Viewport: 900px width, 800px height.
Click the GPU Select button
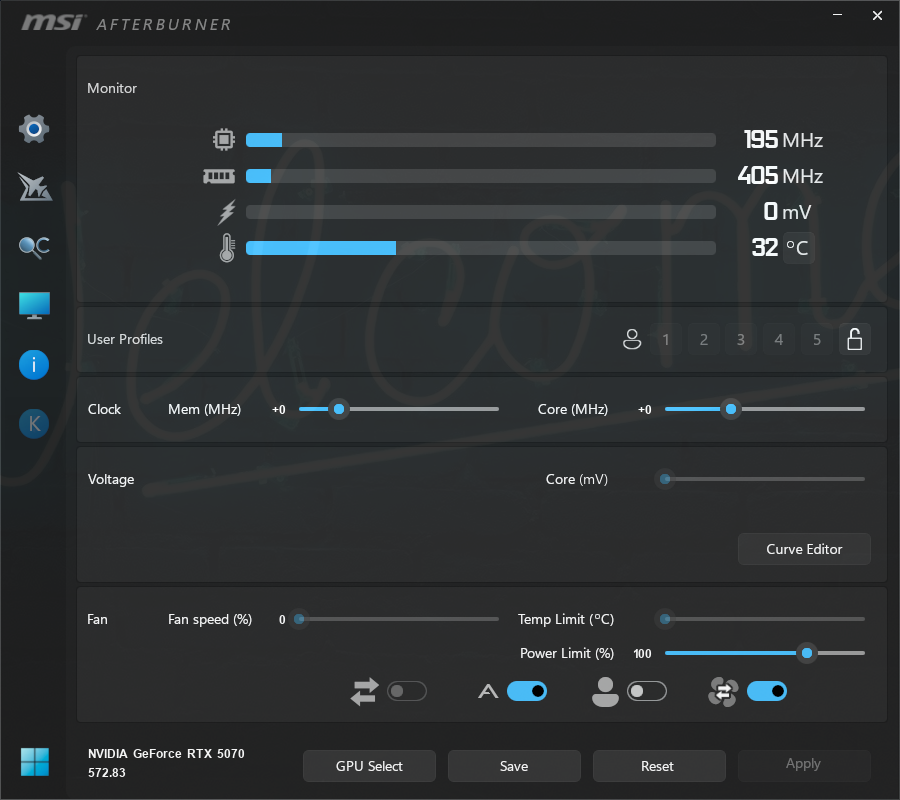(x=369, y=766)
